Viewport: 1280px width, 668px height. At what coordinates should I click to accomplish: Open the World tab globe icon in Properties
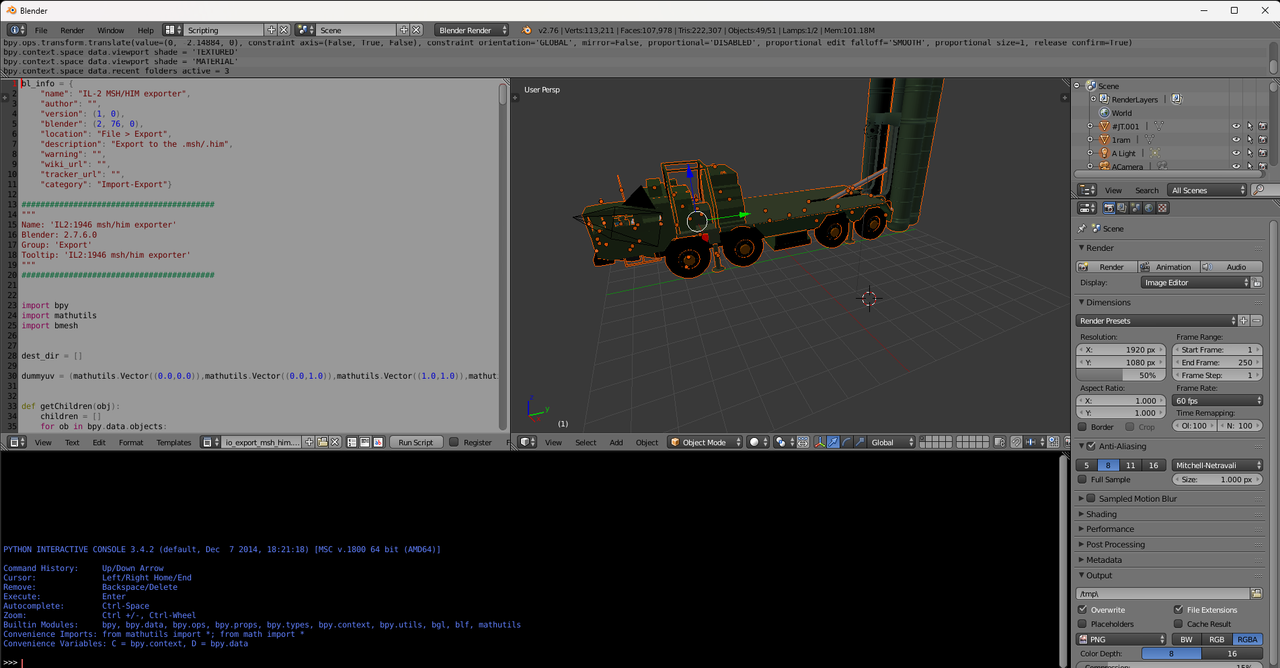click(x=1149, y=208)
